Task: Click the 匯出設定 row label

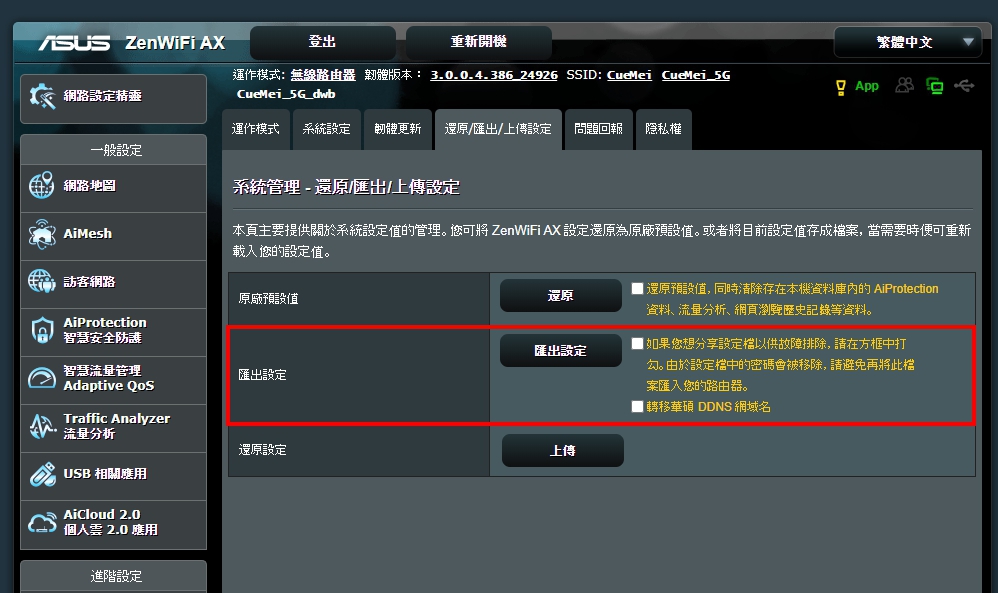Action: [x=262, y=375]
